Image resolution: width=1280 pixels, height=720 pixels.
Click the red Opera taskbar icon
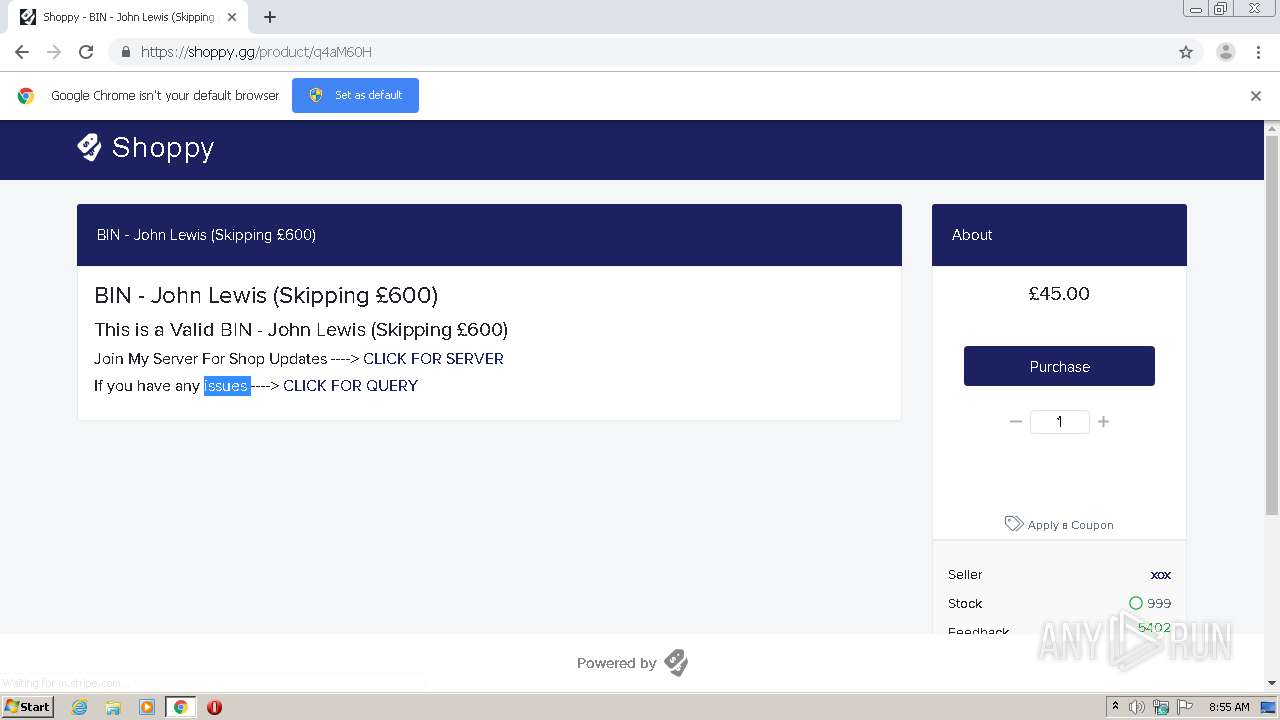tap(214, 707)
